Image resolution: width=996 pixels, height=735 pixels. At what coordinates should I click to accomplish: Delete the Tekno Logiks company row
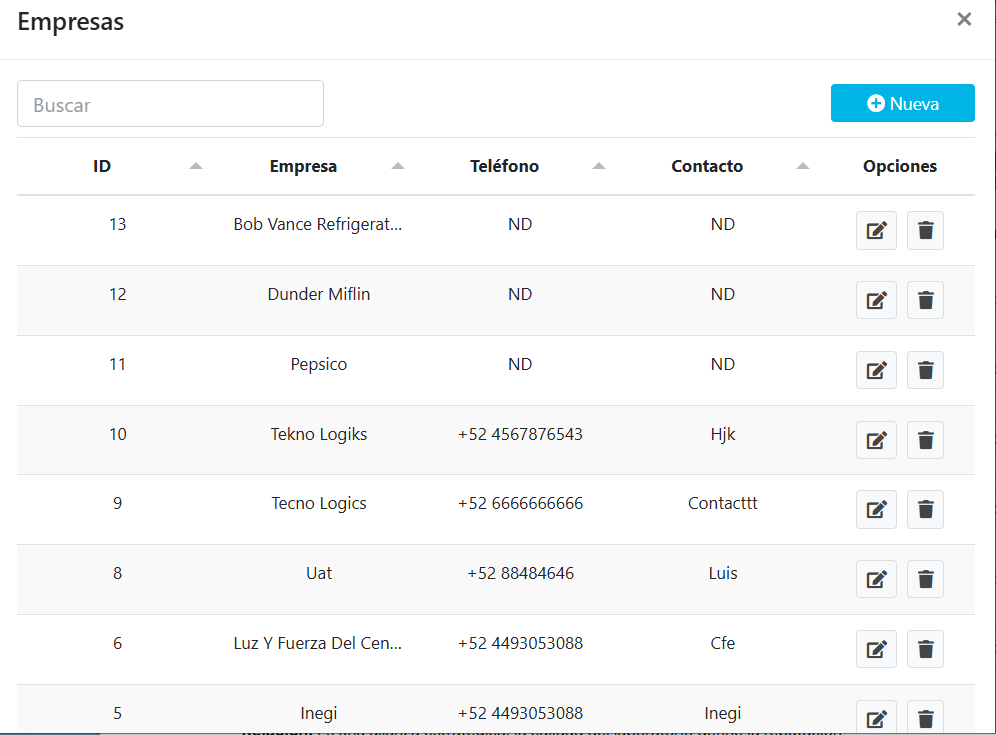[x=925, y=440]
